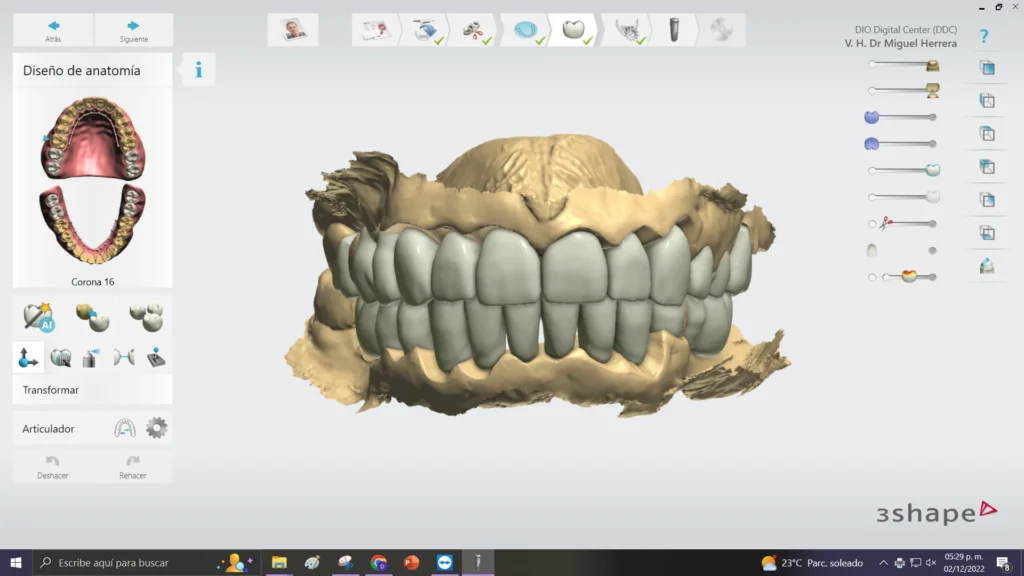
Task: Open TeamViewer from the taskbar
Action: pos(445,562)
